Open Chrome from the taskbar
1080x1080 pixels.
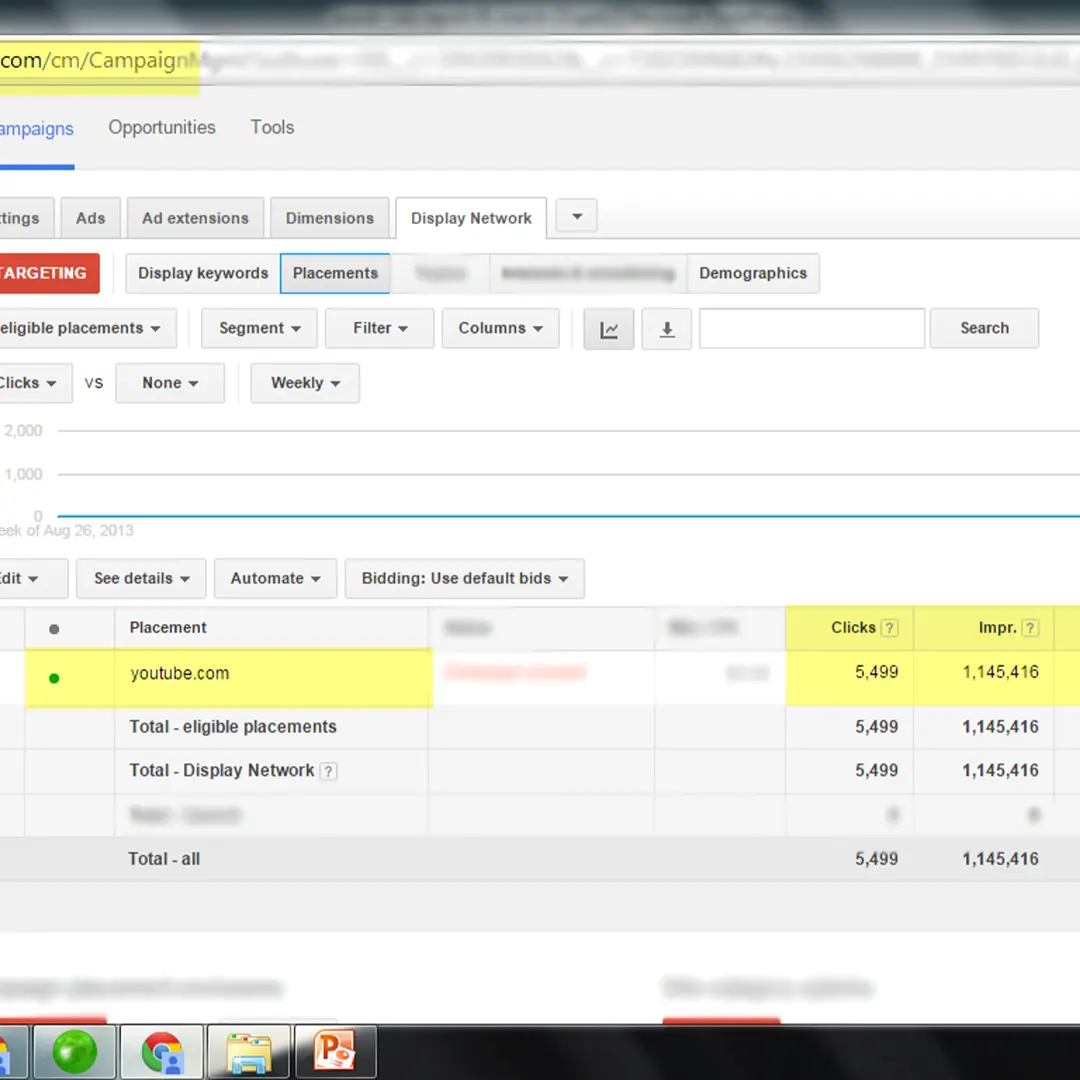tap(162, 1052)
